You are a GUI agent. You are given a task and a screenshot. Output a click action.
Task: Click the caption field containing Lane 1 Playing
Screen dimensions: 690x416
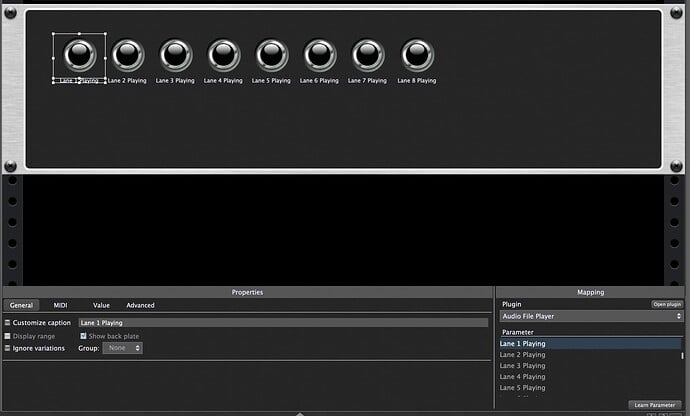coord(282,323)
